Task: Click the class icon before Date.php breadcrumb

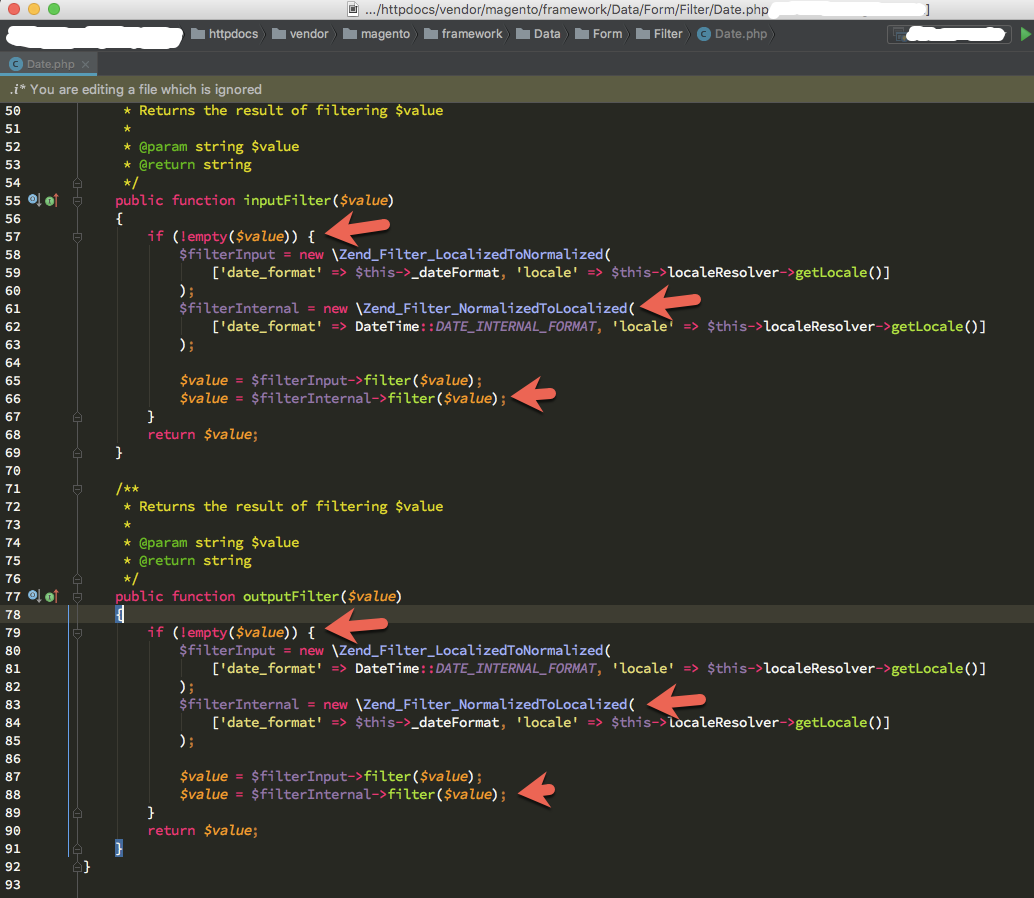Action: 705,33
